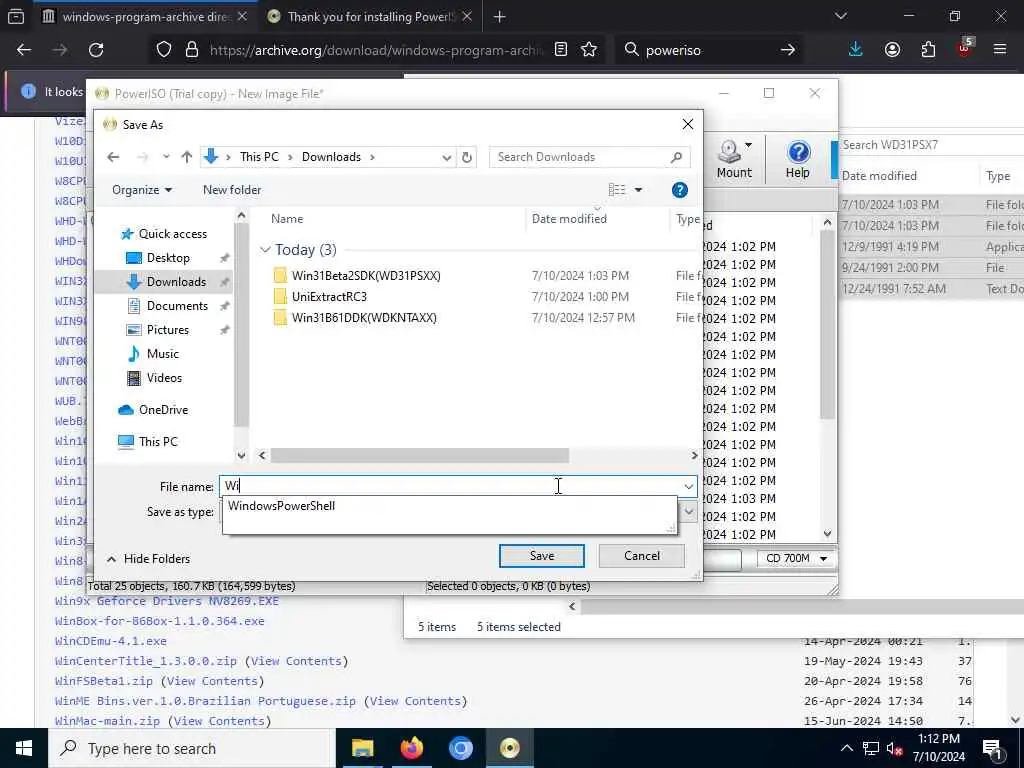
Task: Open the Mount dropdown arrow
Action: click(x=748, y=145)
